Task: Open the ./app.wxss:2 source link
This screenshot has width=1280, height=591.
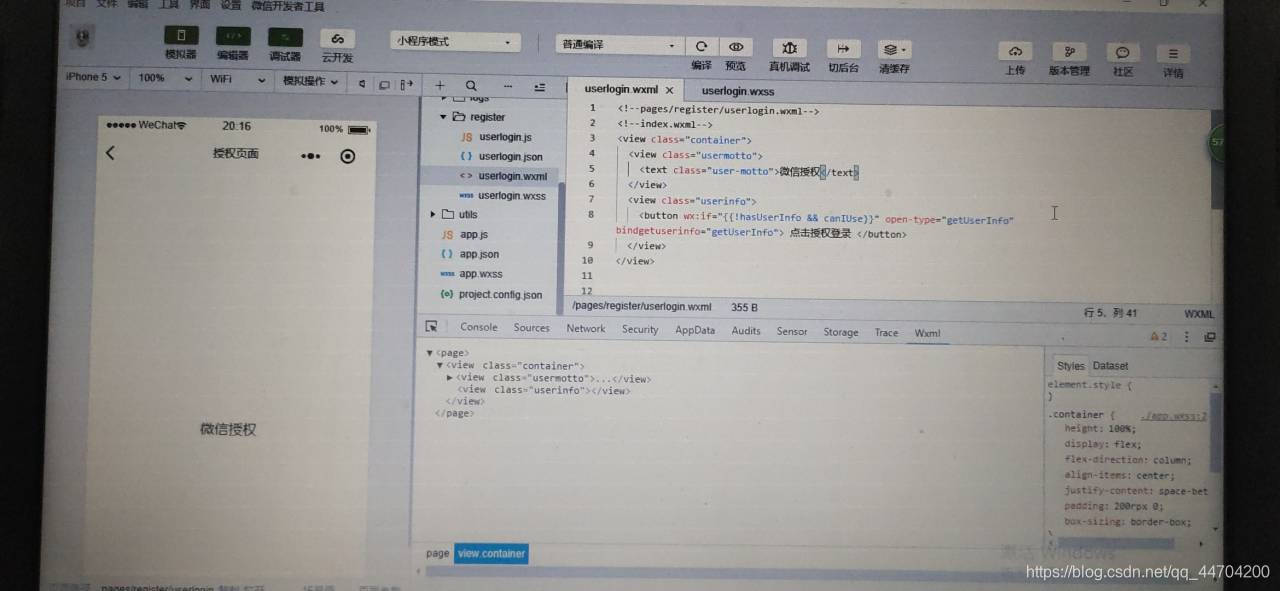Action: (x=1174, y=415)
